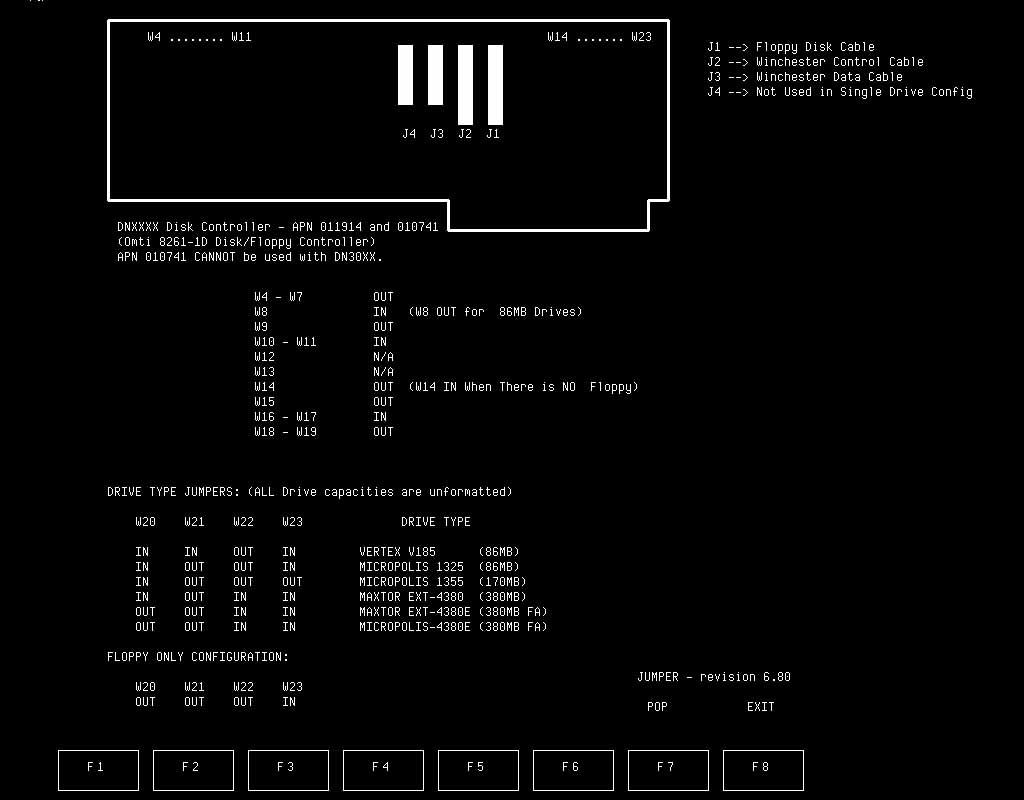Click the J2 connector on the board diagram
Screen dimensions: 1024x800
click(x=465, y=85)
